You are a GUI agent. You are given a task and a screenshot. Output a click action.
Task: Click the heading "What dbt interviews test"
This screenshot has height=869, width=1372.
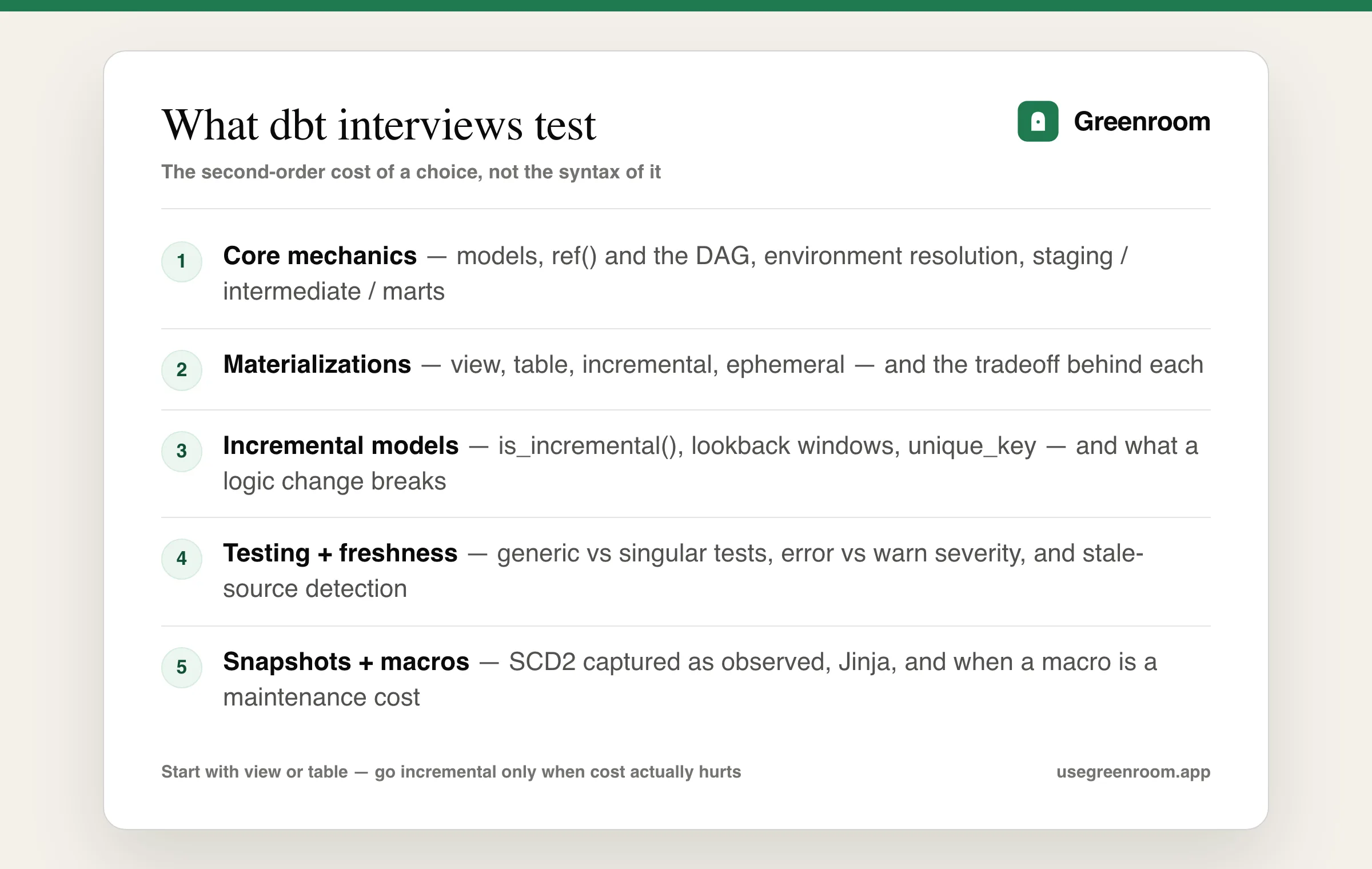(379, 125)
